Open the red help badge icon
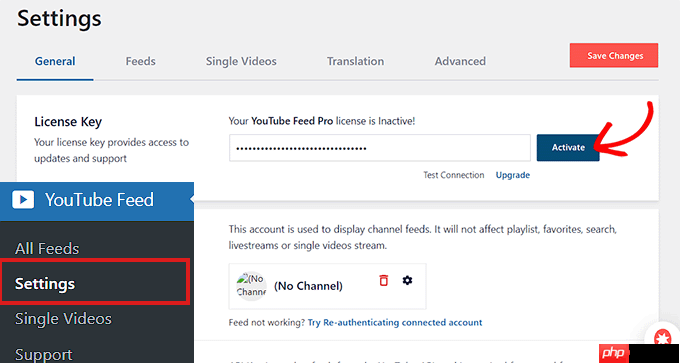Screen dimensions: 680x363 [x=662, y=338]
